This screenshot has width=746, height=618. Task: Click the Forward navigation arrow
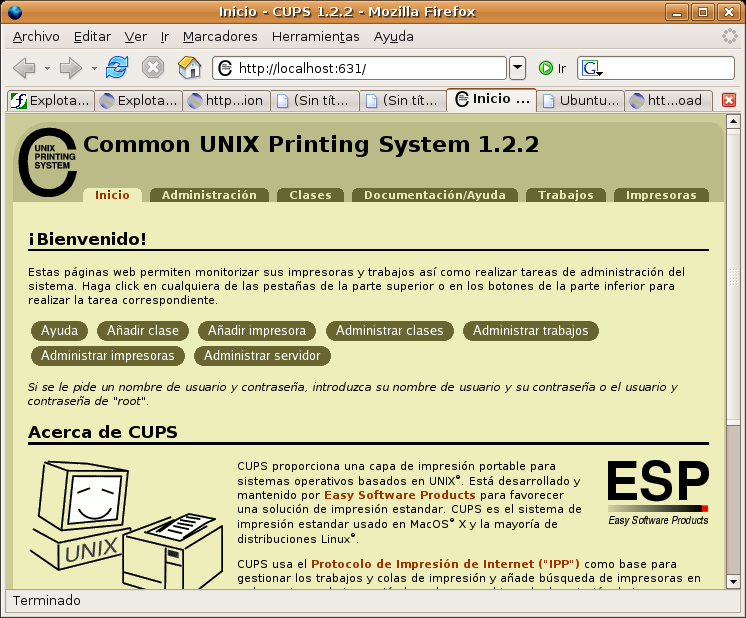click(x=70, y=68)
